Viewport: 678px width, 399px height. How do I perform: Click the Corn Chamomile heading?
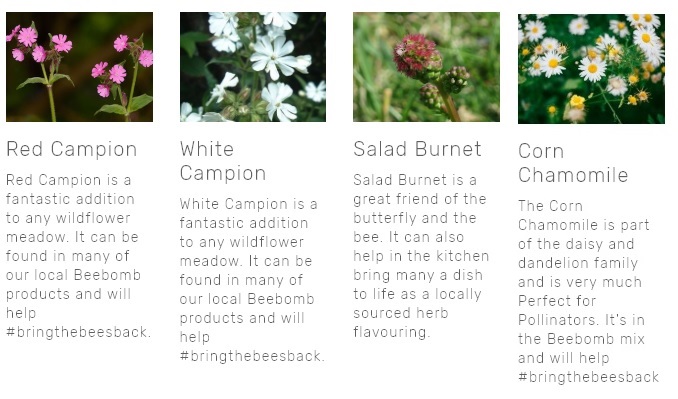tap(573, 163)
